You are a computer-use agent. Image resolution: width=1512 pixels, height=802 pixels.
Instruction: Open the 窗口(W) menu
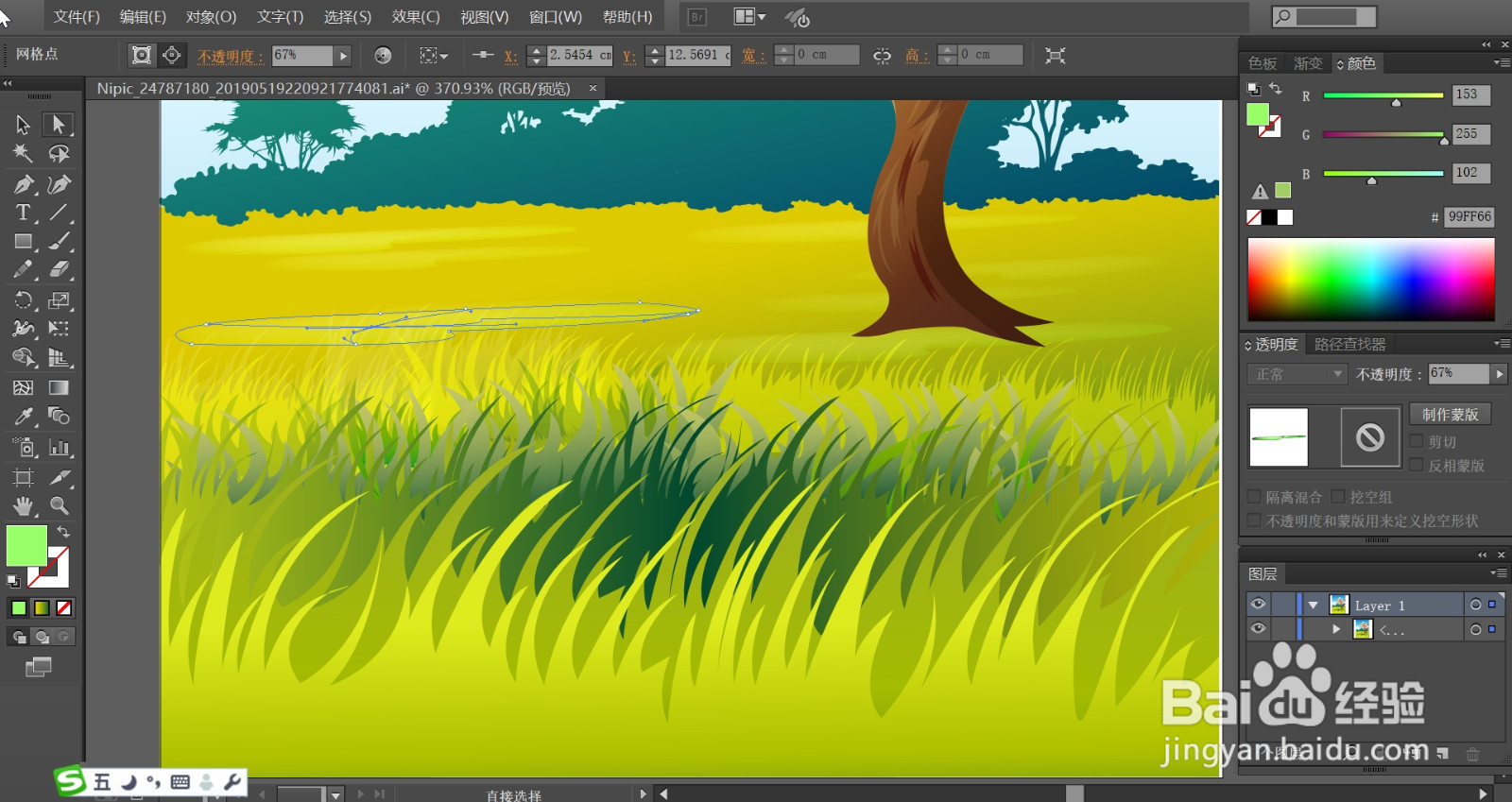(555, 17)
